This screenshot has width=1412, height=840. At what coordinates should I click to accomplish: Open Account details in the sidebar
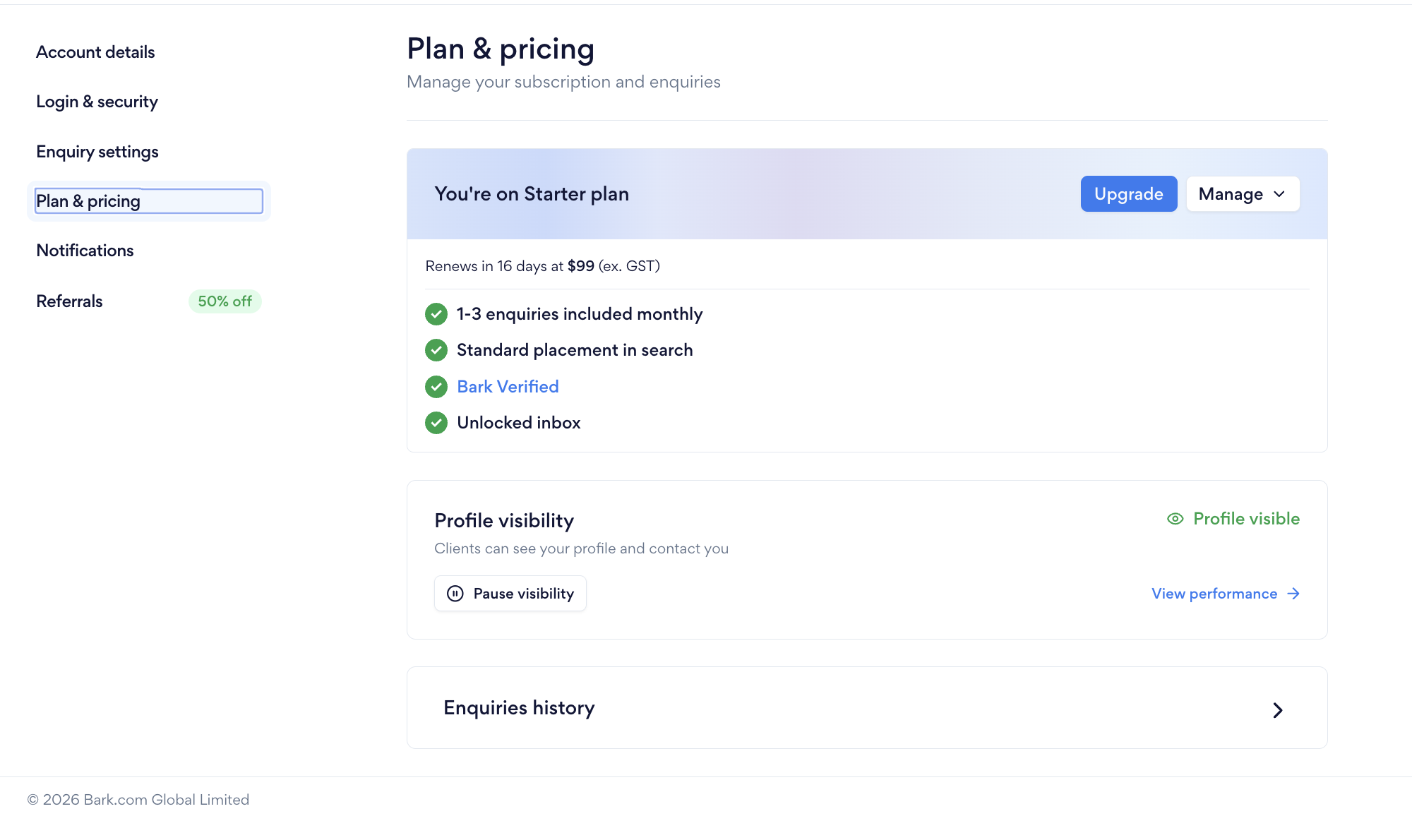point(95,52)
